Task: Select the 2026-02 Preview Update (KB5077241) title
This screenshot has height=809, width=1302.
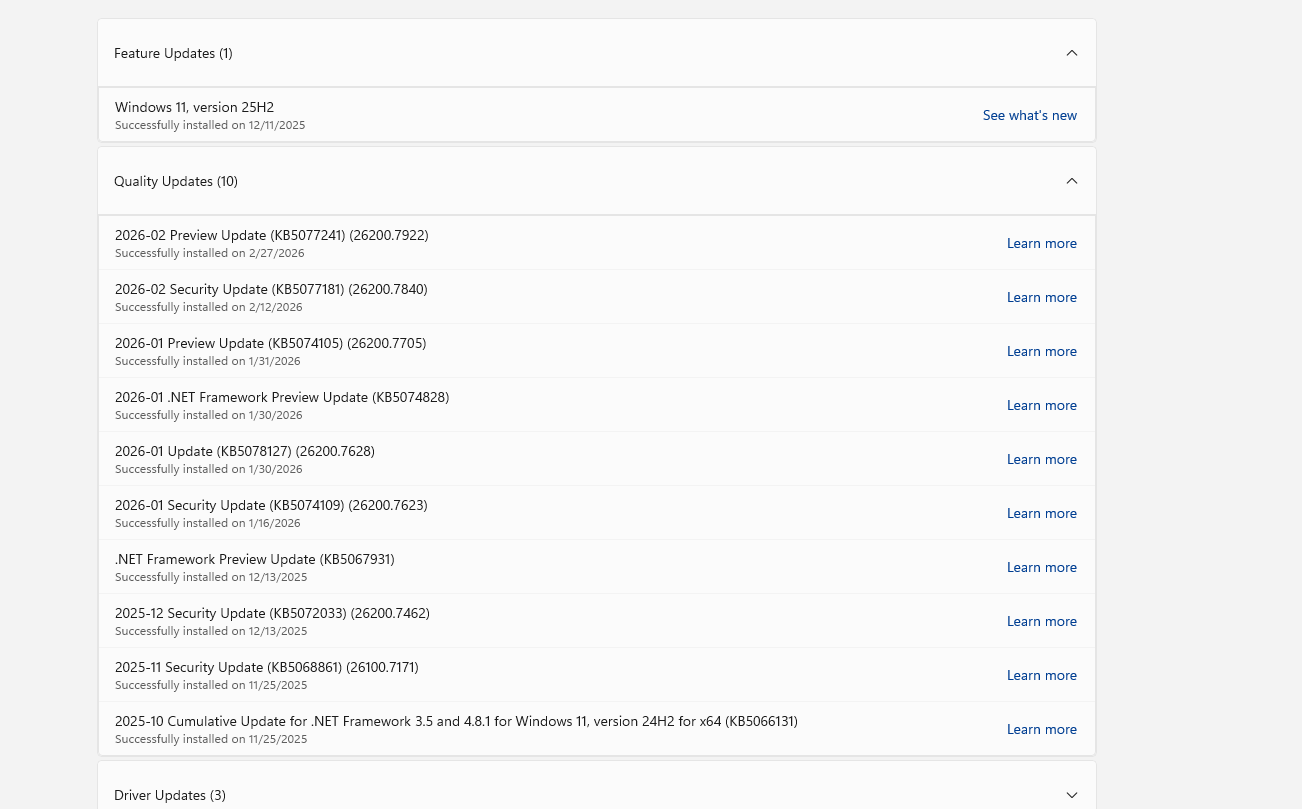Action: pyautogui.click(x=272, y=235)
